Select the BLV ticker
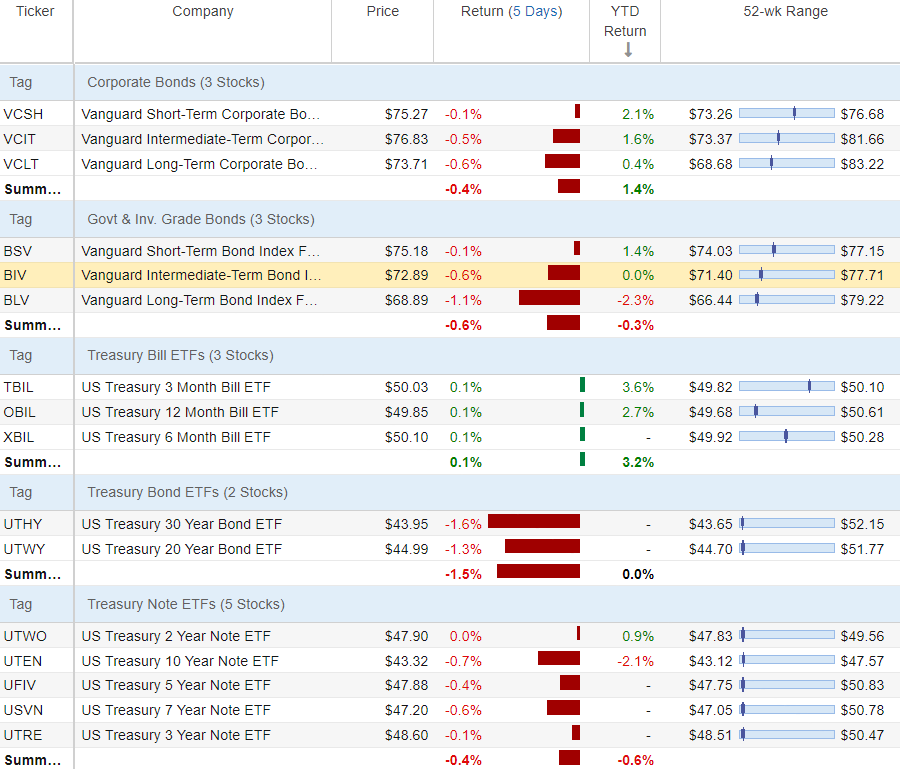This screenshot has height=769, width=900. pos(16,300)
